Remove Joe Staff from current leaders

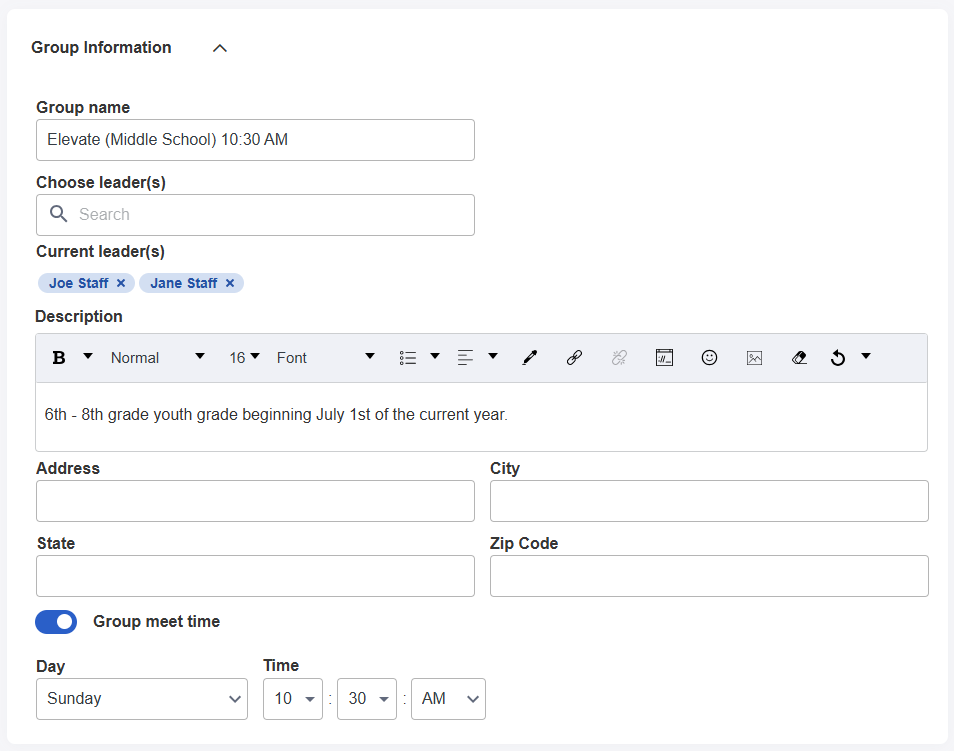click(121, 283)
